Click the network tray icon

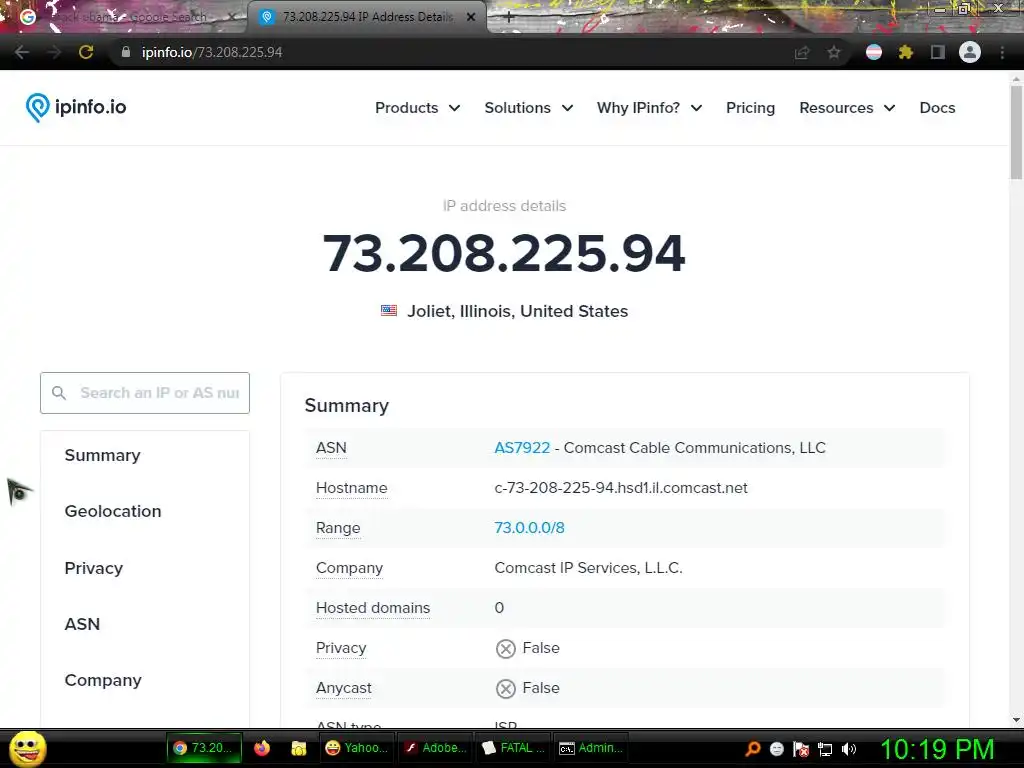click(x=825, y=749)
